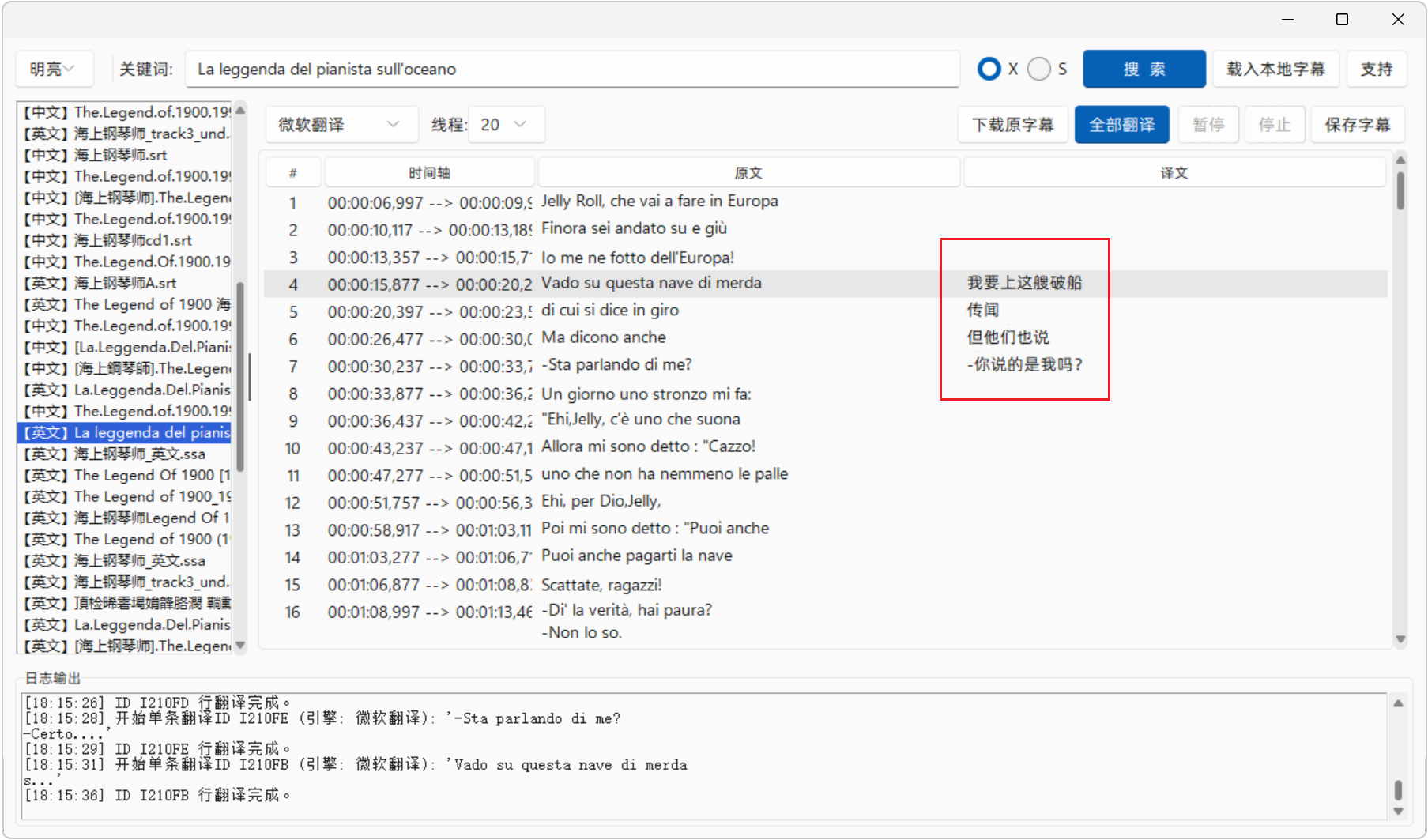
Task: Select subtitle row 'Ehi, per Dio,Jelly,'
Action: point(825,502)
